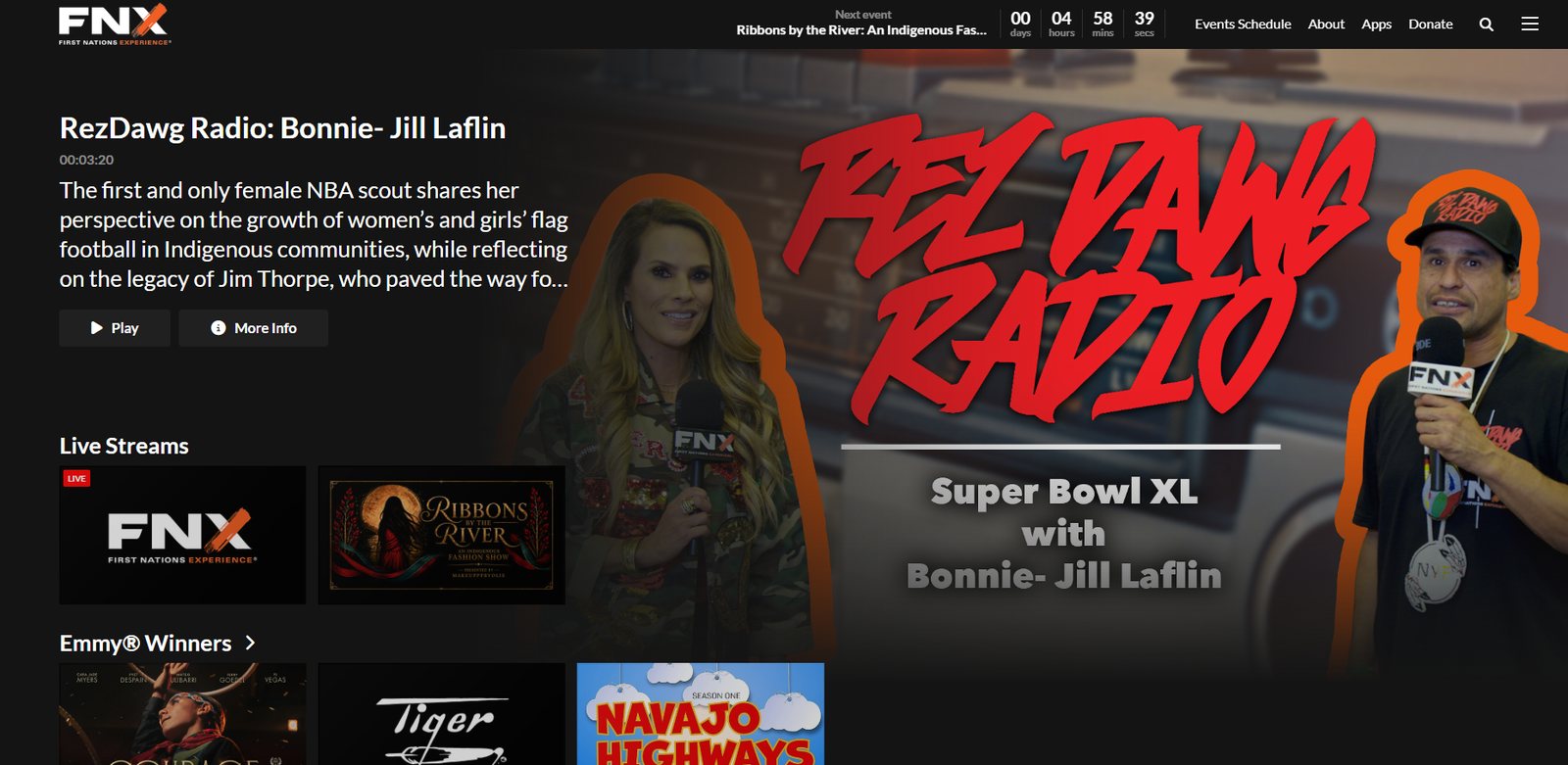Open the Navajo Highways thumbnail

coord(701,714)
